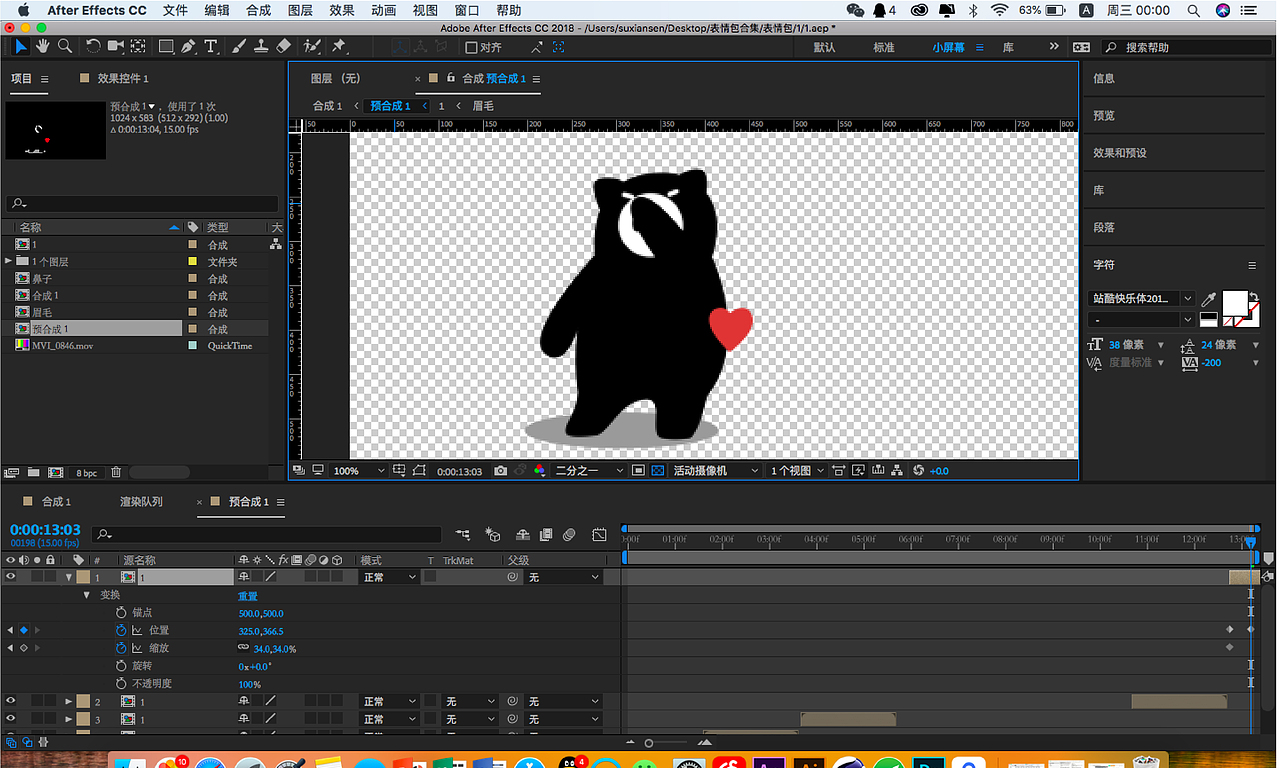This screenshot has height=768, width=1280.
Task: Select the Roto Brush tool
Action: point(312,47)
